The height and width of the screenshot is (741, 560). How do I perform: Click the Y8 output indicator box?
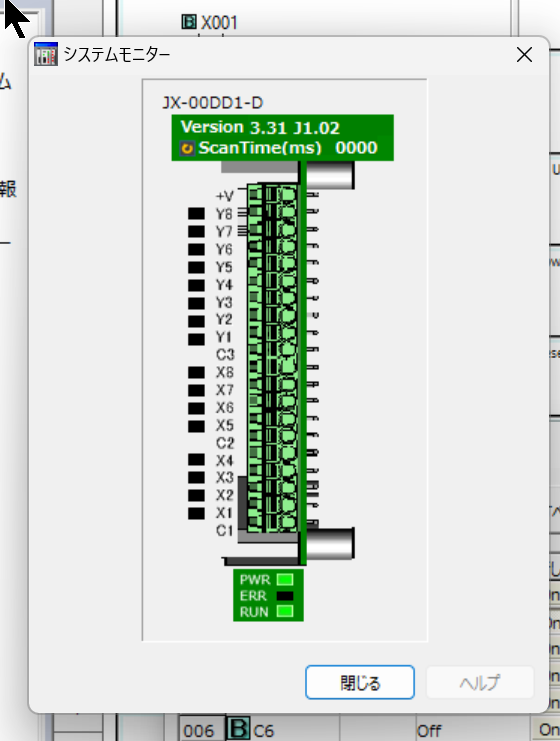pyautogui.click(x=196, y=214)
